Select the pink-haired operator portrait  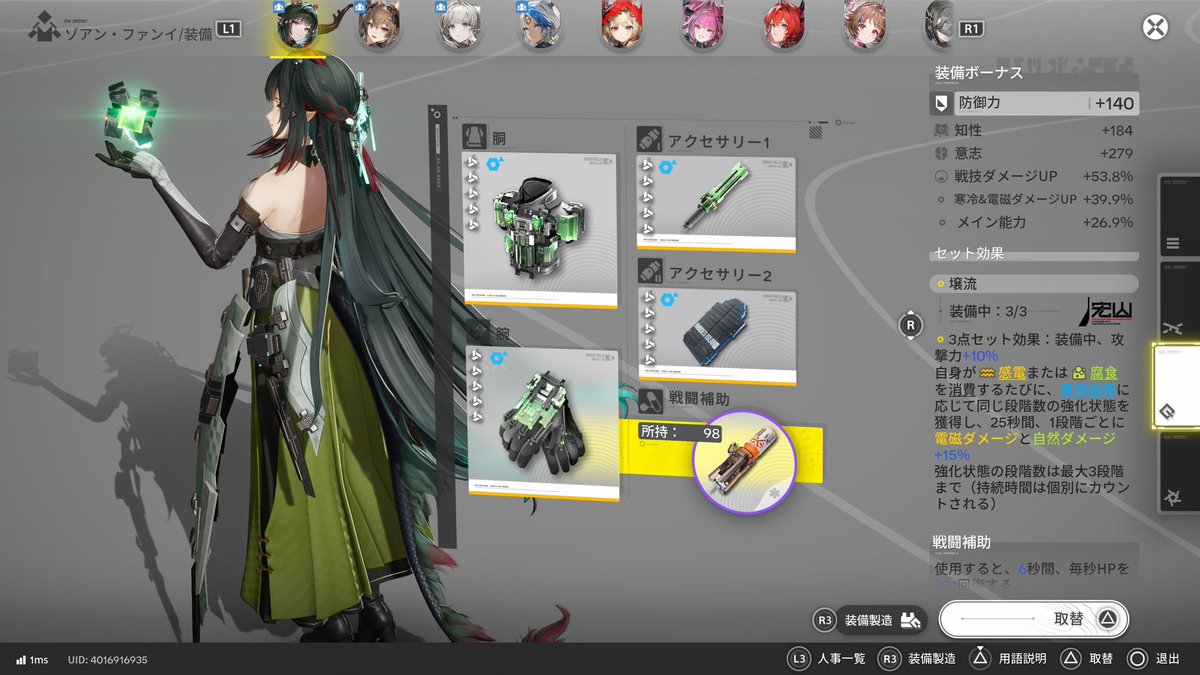[702, 27]
